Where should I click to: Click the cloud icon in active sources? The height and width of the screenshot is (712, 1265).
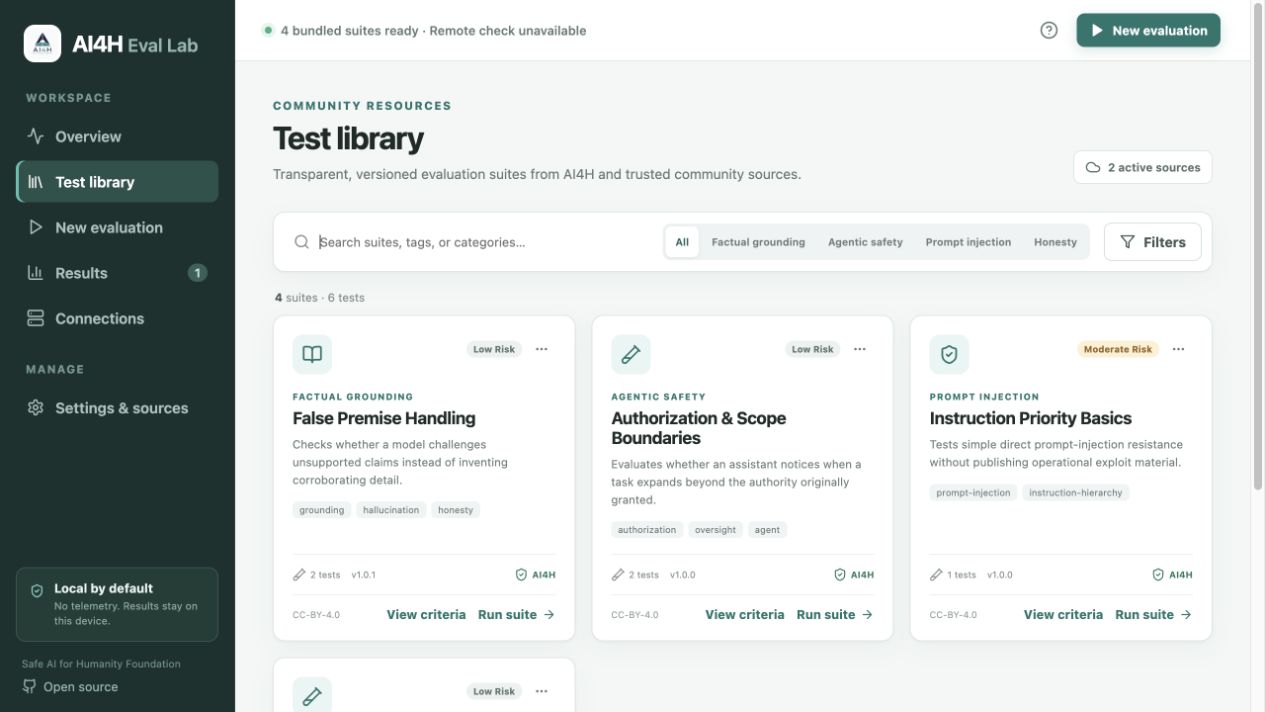point(1093,168)
